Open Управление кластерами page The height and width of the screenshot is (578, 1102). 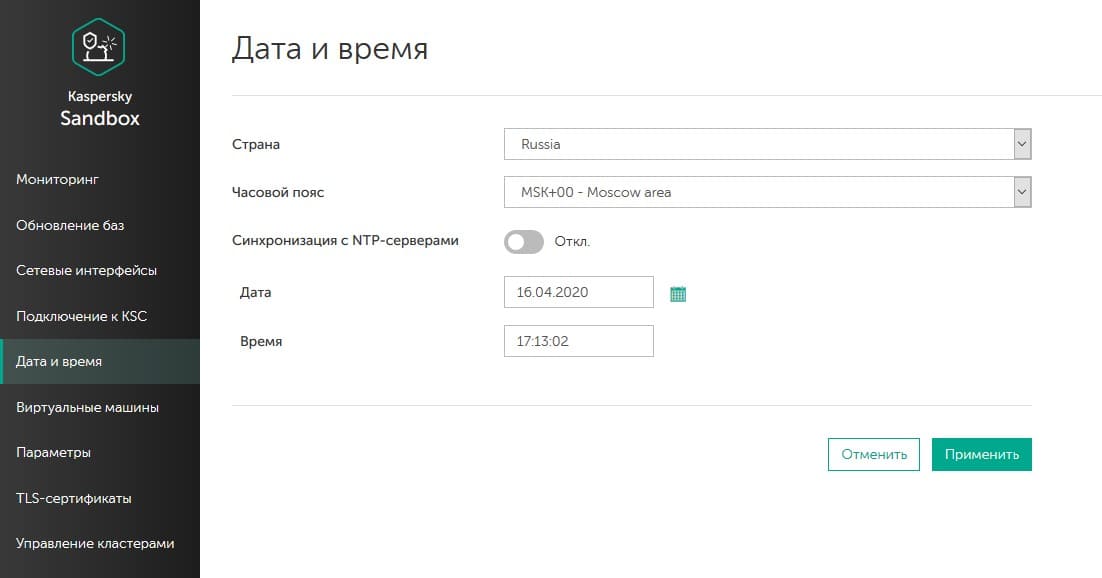point(95,543)
